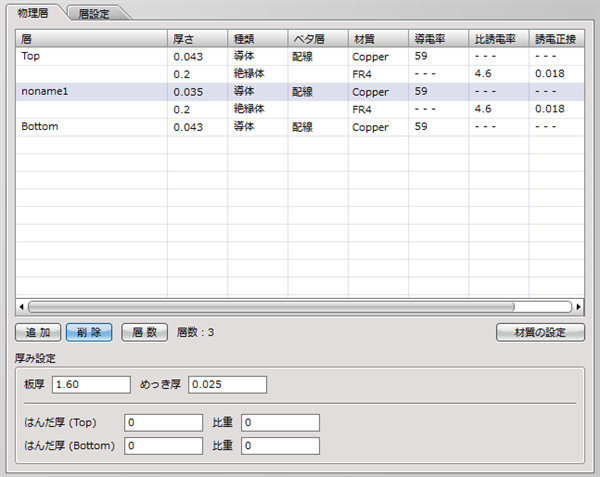Select the 物理層 tab
This screenshot has height=477, width=600.
click(37, 12)
